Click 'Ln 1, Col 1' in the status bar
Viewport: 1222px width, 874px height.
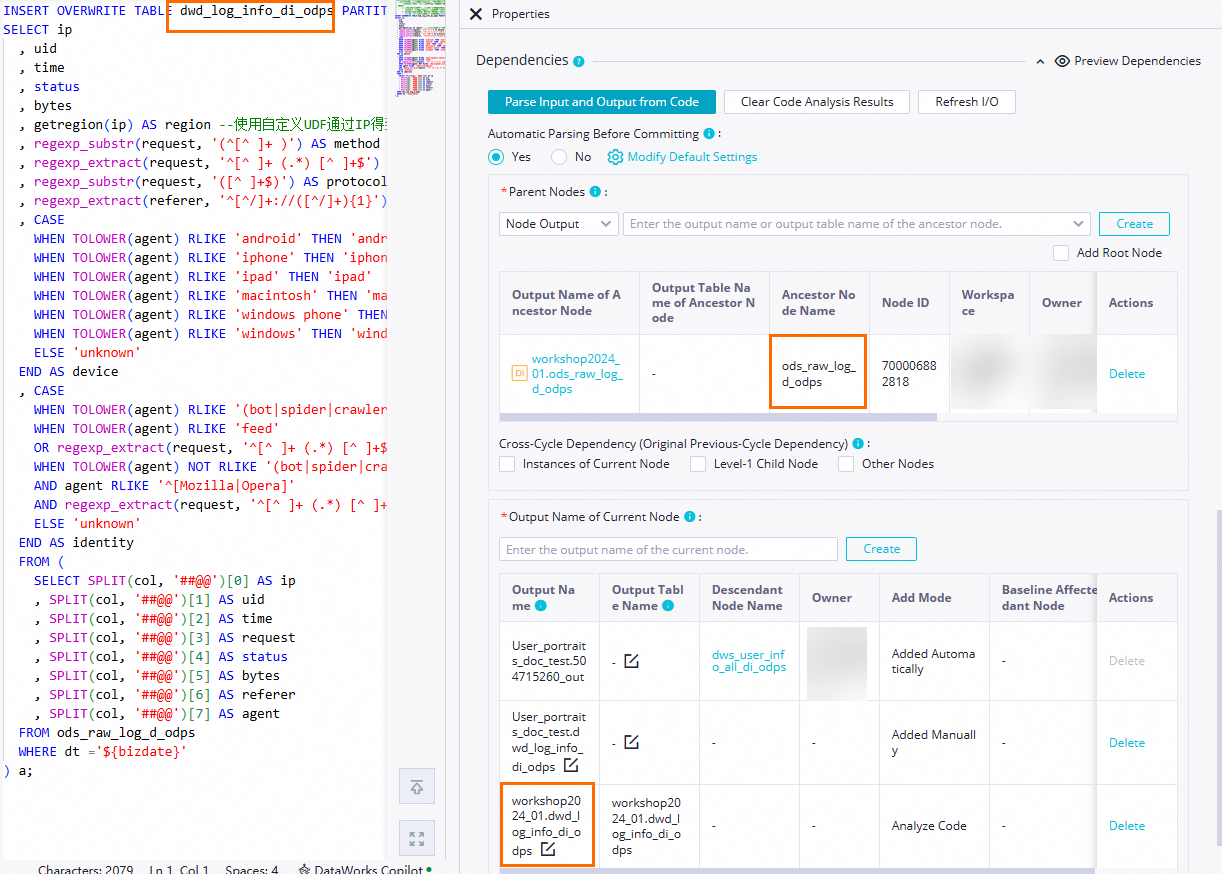179,869
